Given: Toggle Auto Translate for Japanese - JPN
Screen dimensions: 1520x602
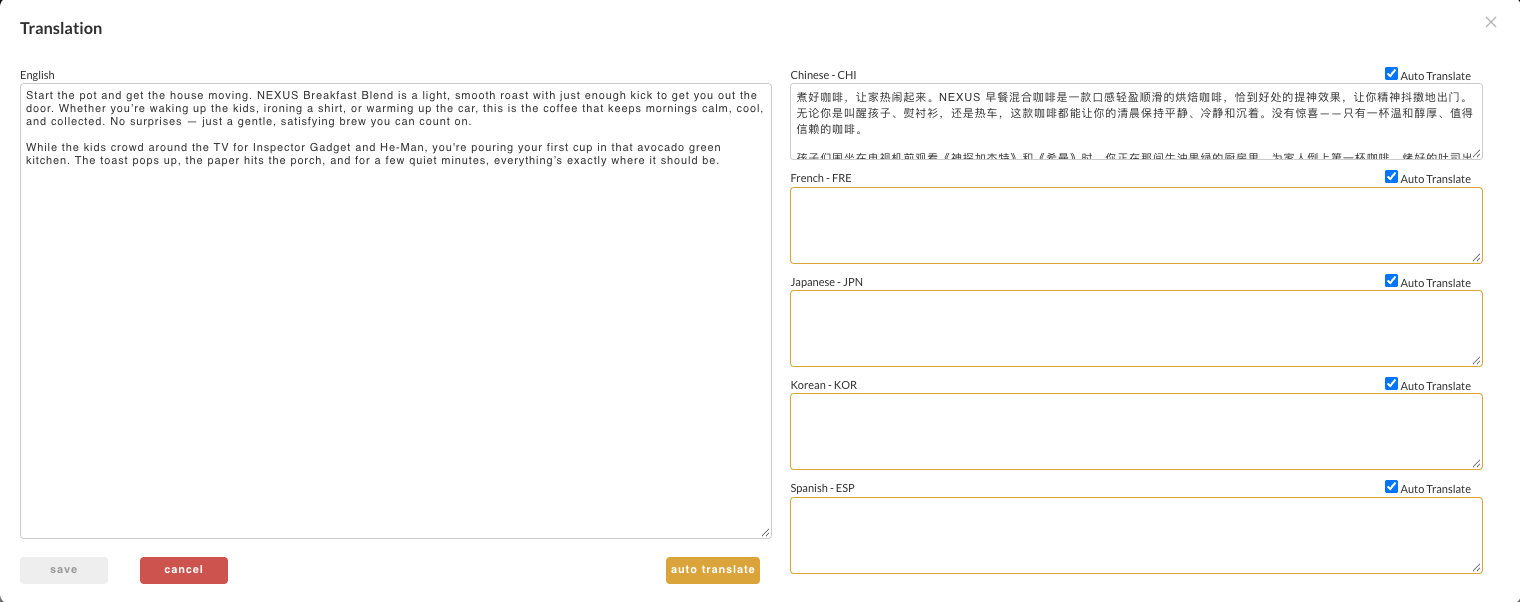Looking at the screenshot, I should pyautogui.click(x=1391, y=281).
